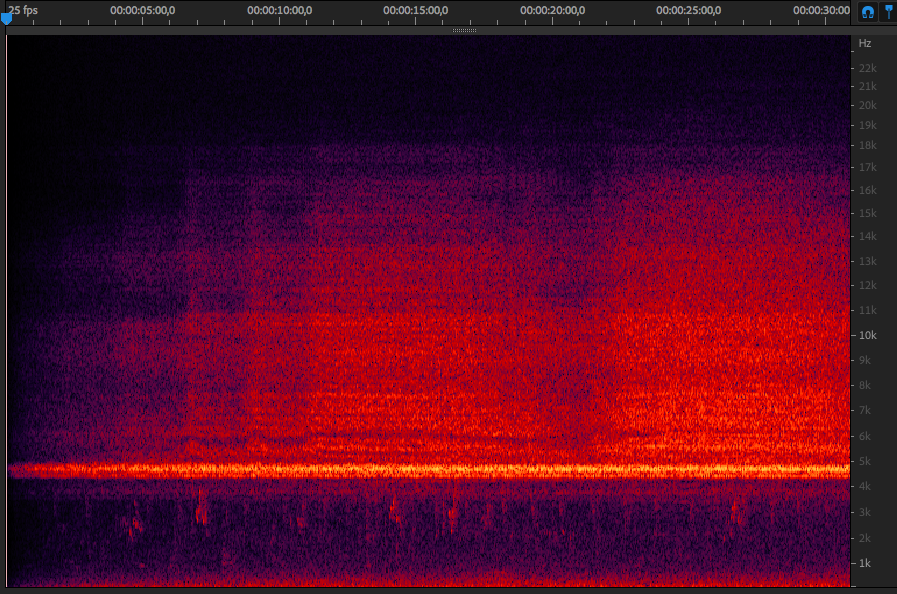Seek to 00:00:25:00,0 on the time ruler
Screen dimensions: 897x594
[689, 10]
